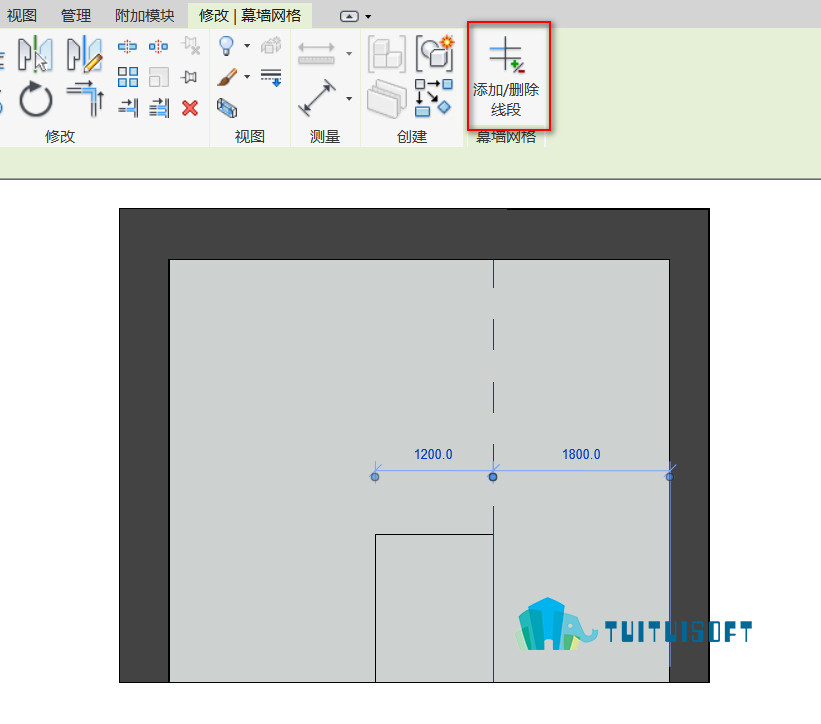The width and height of the screenshot is (821, 724).
Task: Select Trim/Extend Single Element tool
Action: 128,108
